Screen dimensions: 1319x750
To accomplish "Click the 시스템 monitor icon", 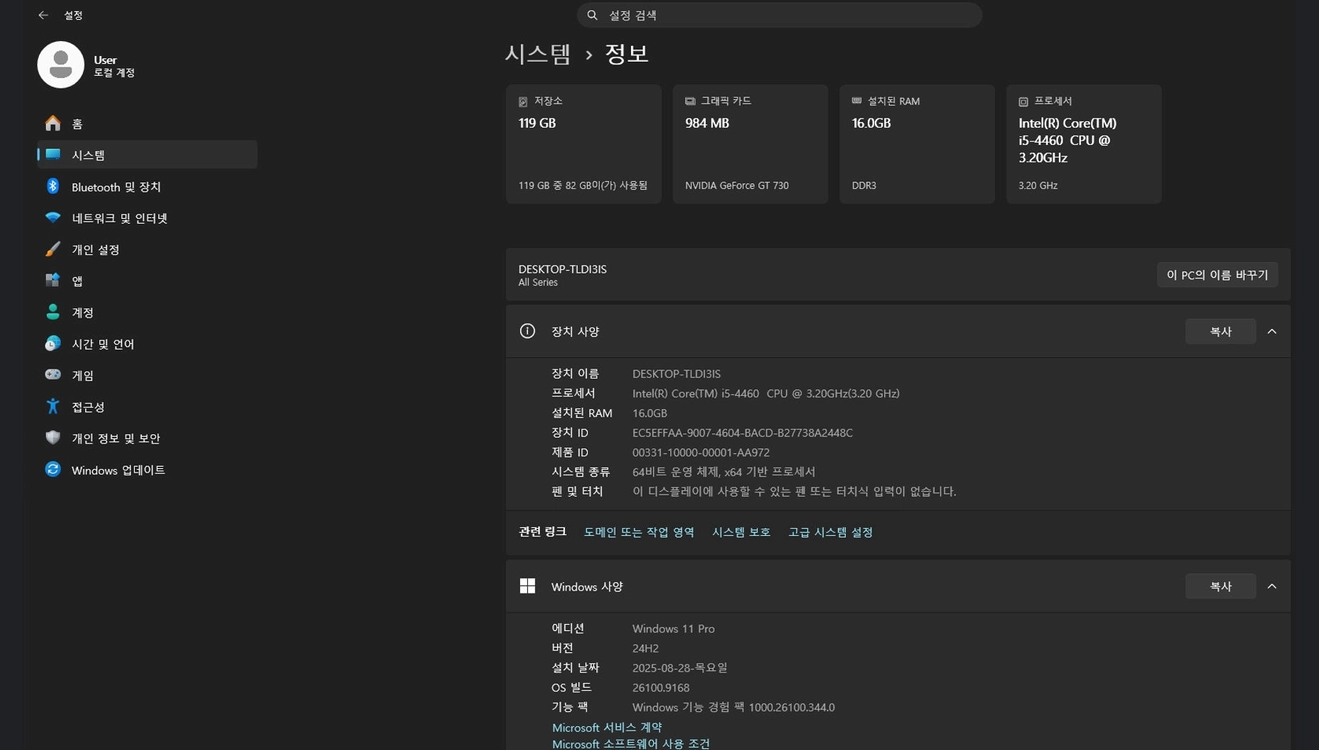I will [x=53, y=155].
